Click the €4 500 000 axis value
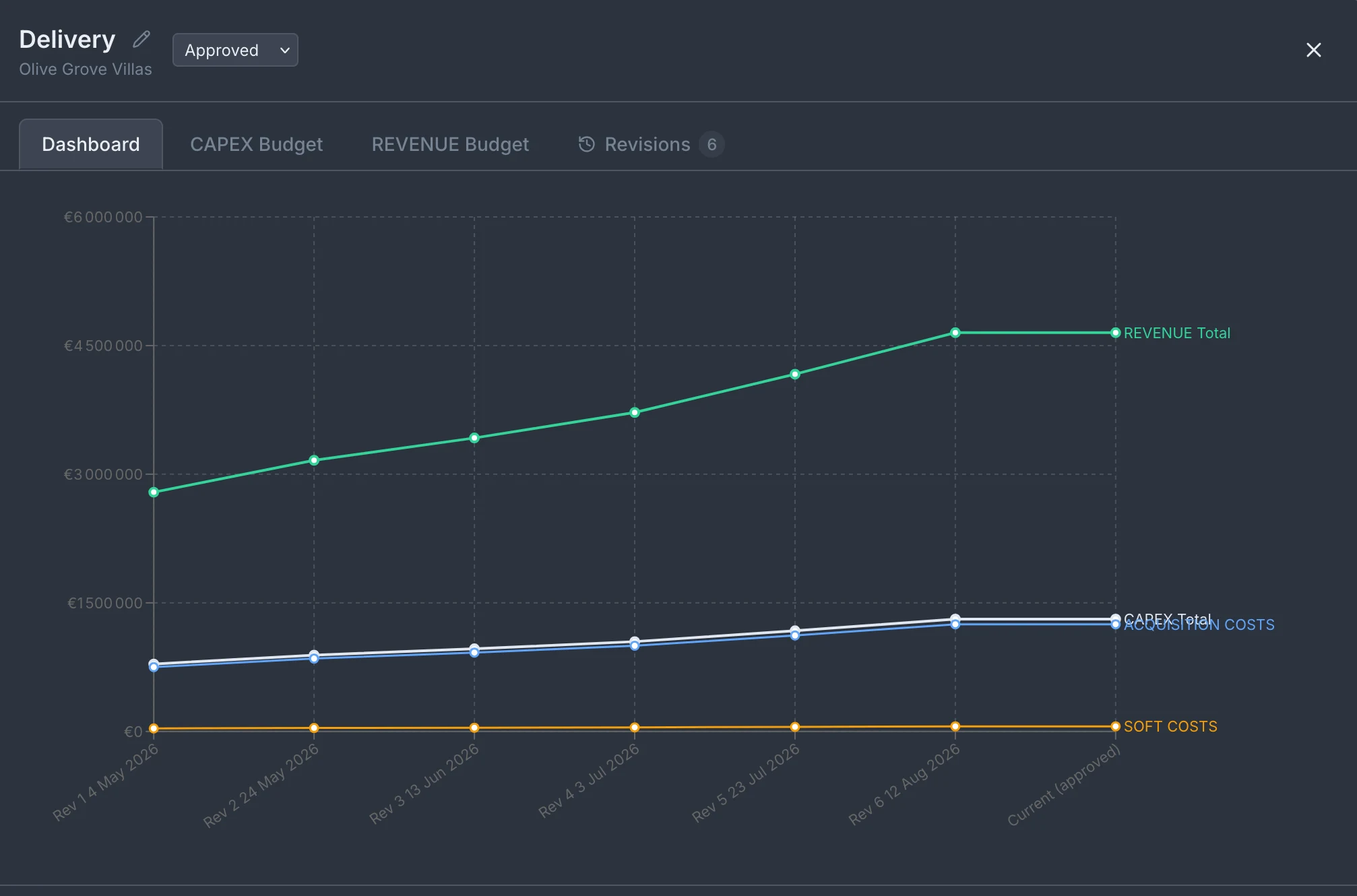Image resolution: width=1357 pixels, height=896 pixels. pos(103,346)
